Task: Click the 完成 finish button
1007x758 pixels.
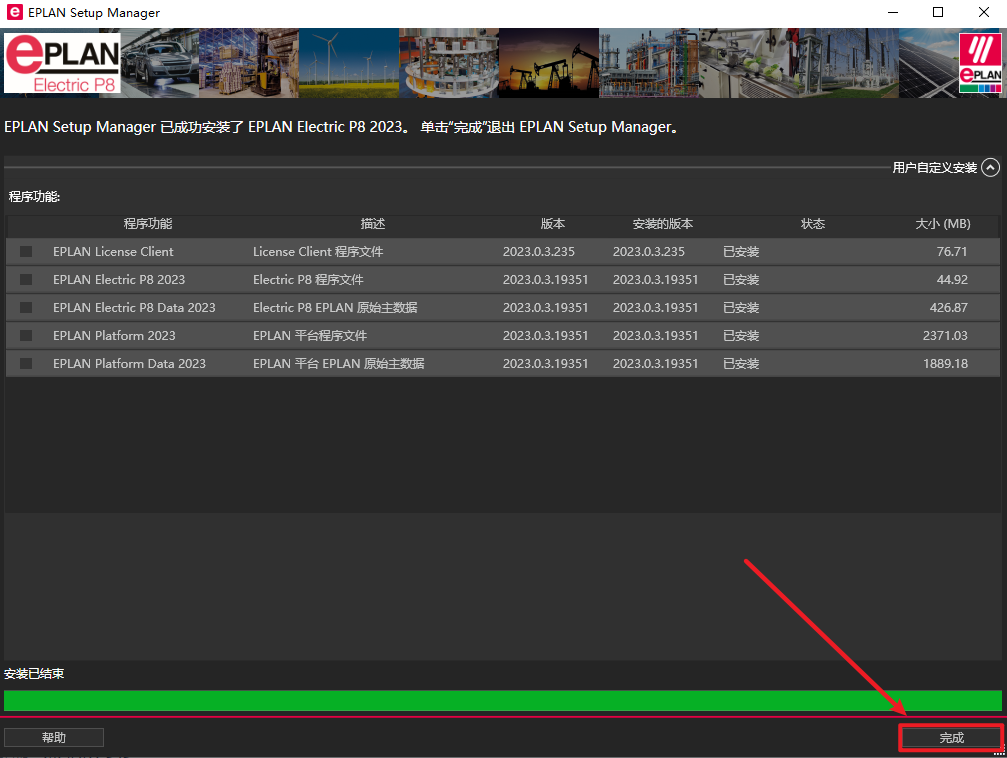Action: (x=951, y=738)
